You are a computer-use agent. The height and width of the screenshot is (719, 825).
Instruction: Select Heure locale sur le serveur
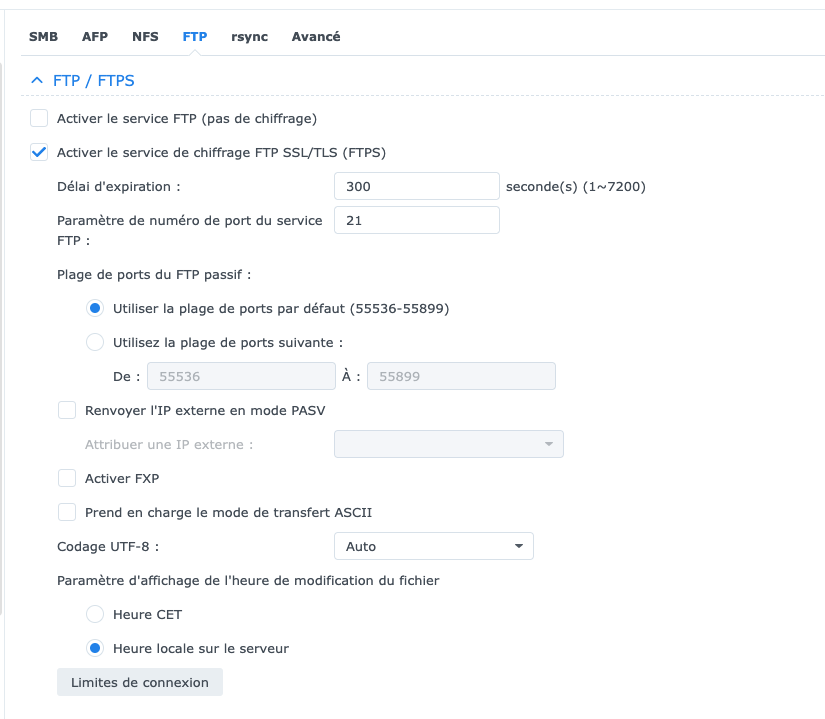tap(95, 648)
